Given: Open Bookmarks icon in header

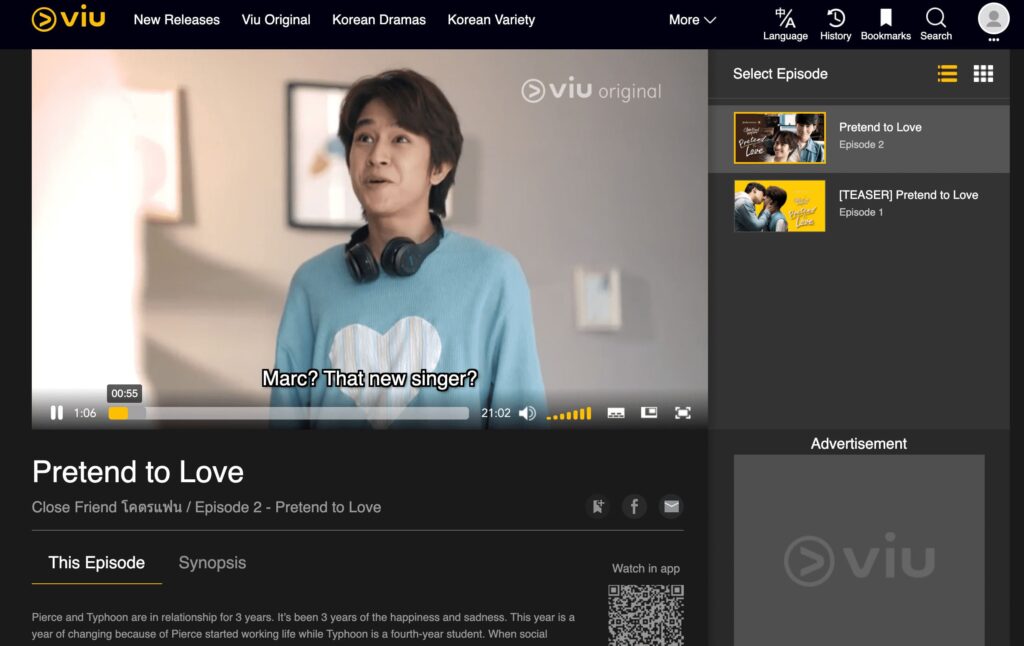Looking at the screenshot, I should click(886, 24).
